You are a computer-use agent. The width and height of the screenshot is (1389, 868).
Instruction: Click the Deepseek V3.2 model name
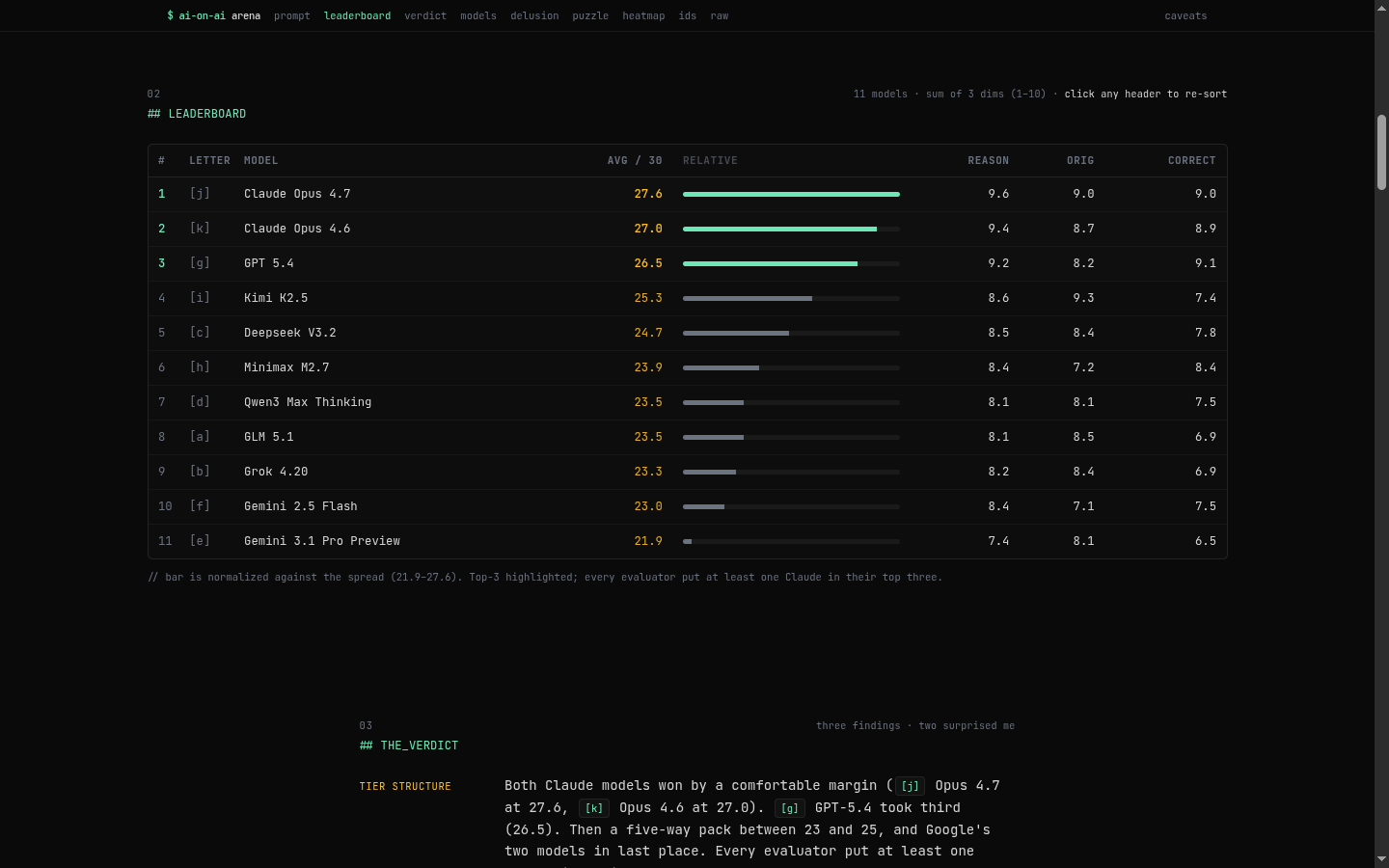coord(290,333)
